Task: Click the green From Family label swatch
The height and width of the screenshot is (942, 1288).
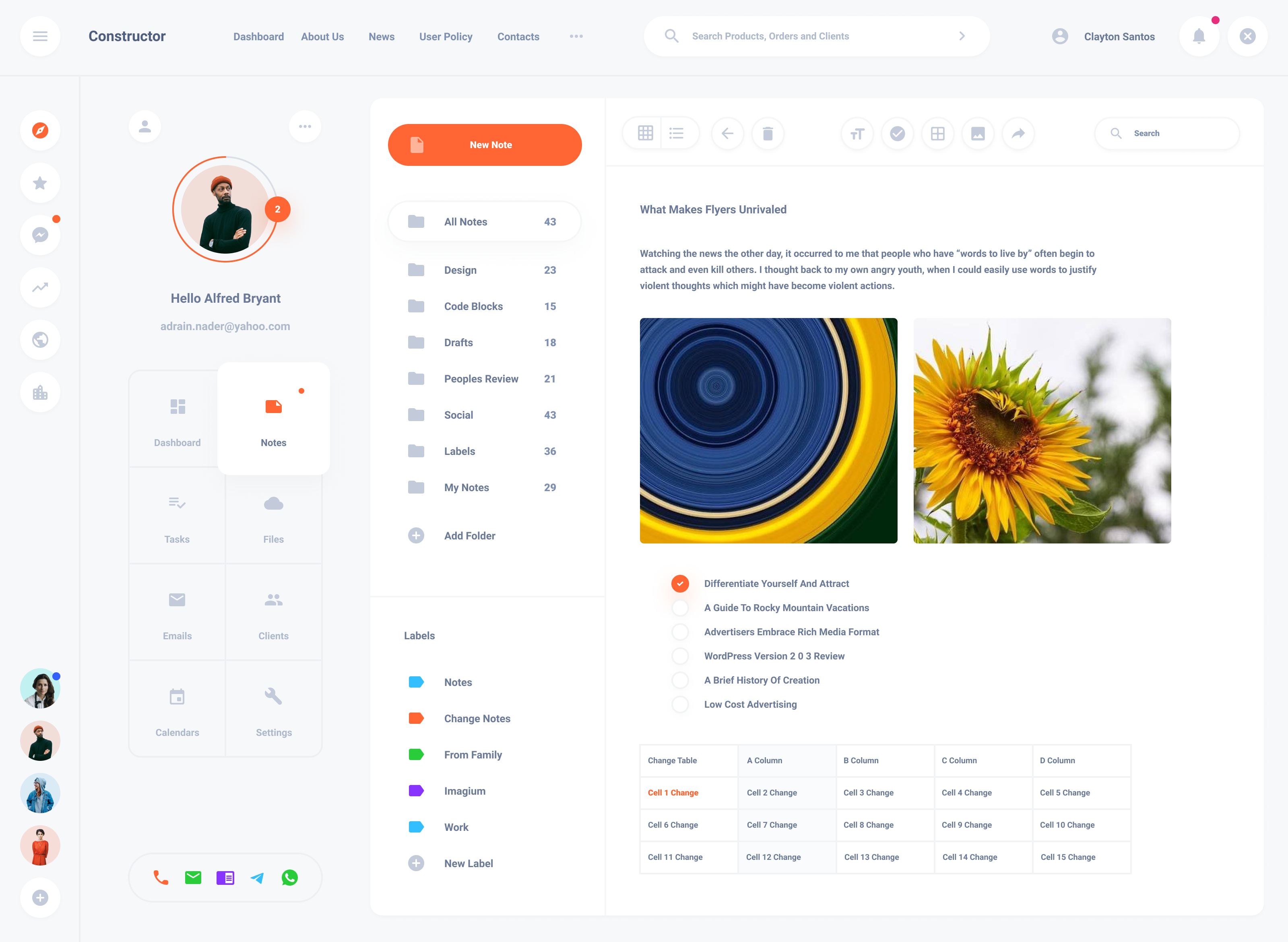Action: [x=416, y=754]
